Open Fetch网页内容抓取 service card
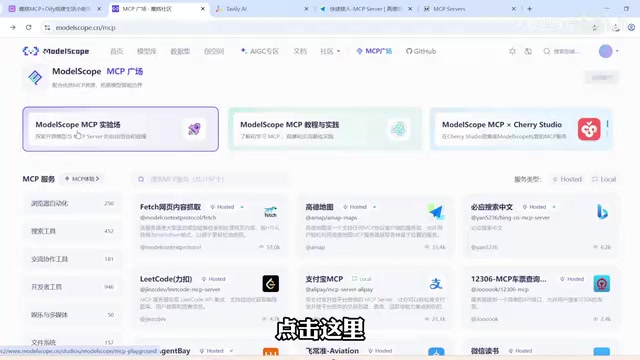The width and height of the screenshot is (640, 360). pos(210,226)
